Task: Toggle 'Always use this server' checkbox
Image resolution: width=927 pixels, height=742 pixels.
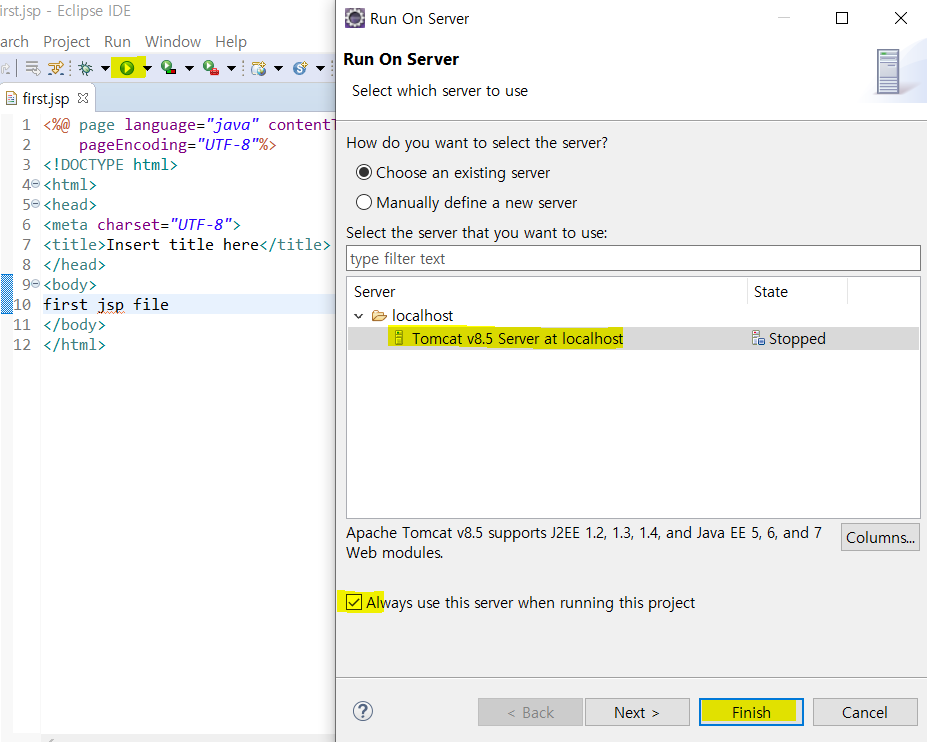Action: (354, 602)
